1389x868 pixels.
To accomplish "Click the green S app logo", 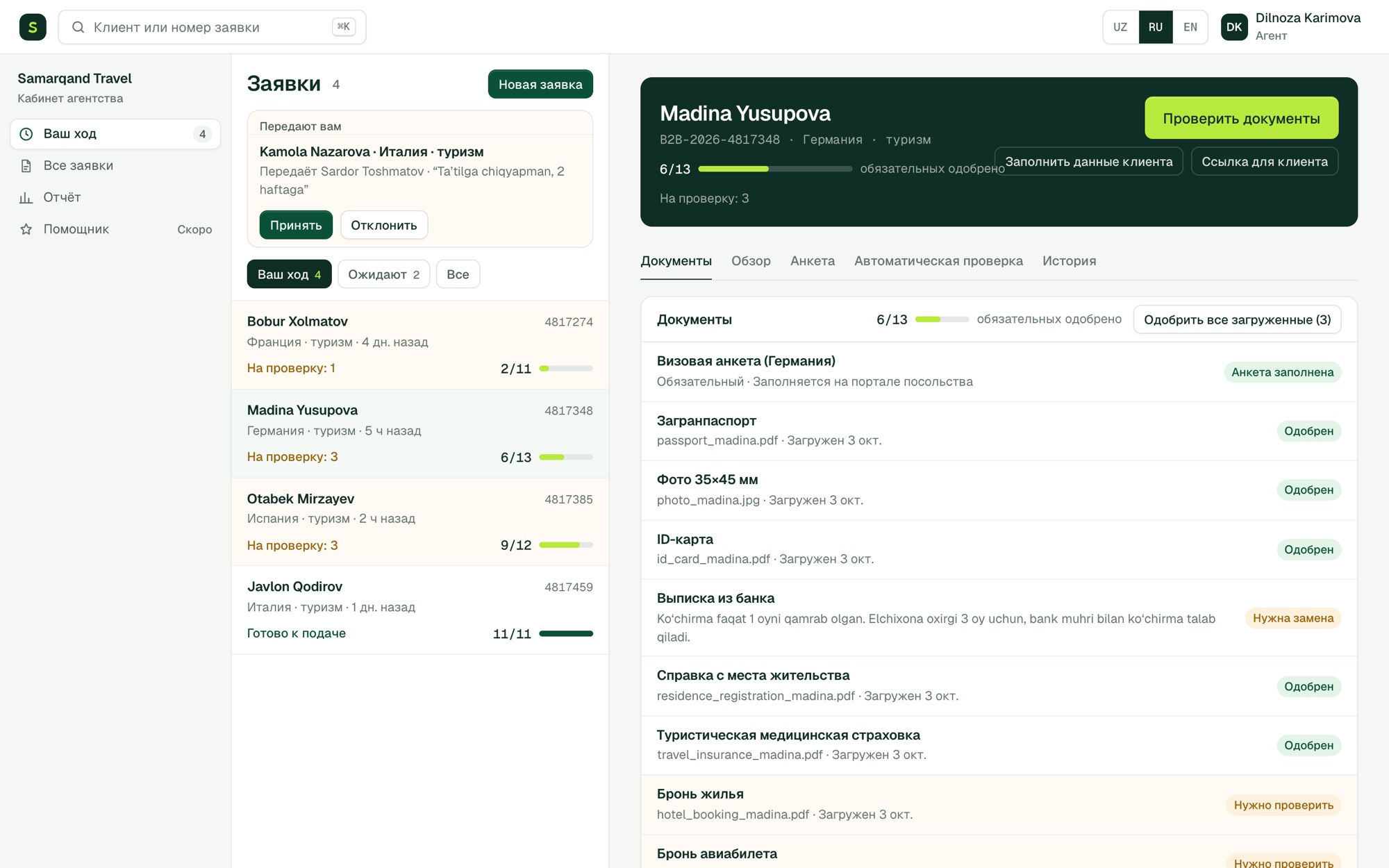I will 33,27.
